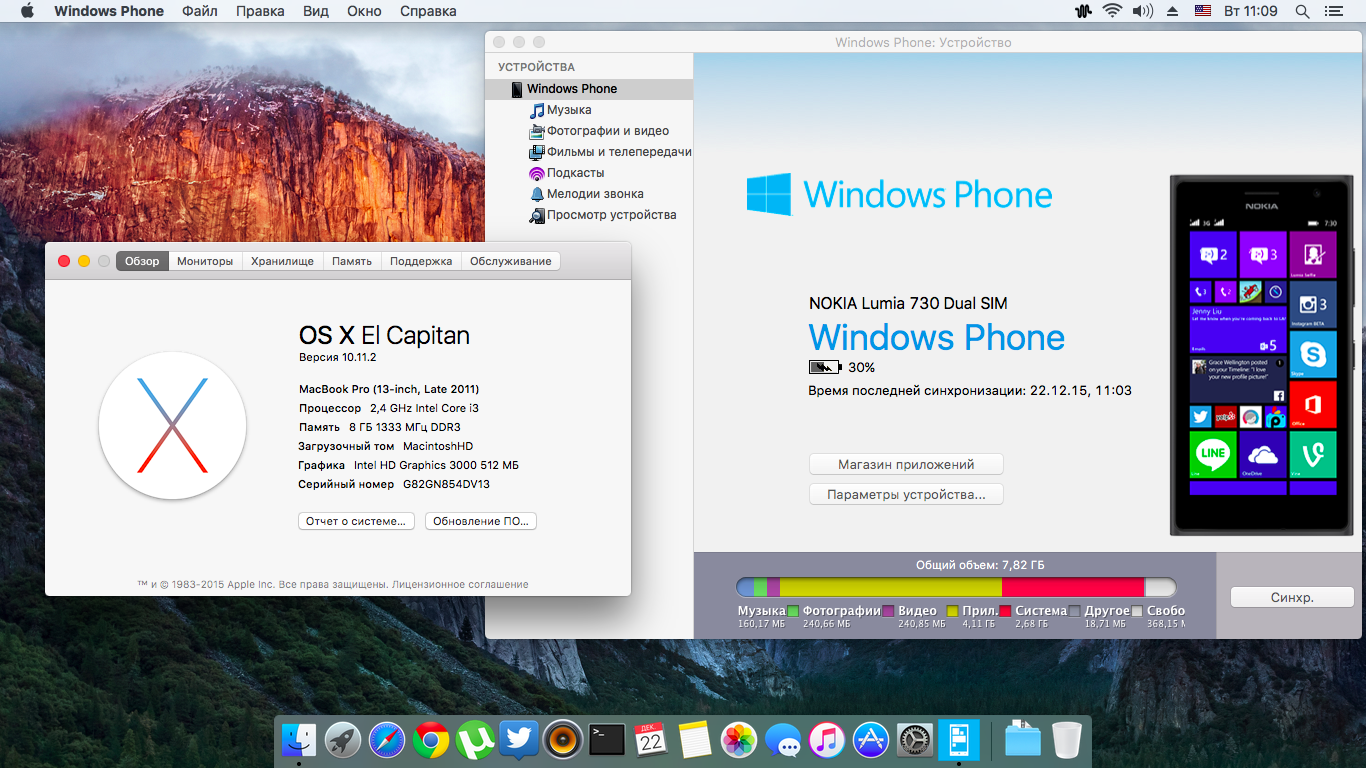Click the Windows logo in device view
The width and height of the screenshot is (1366, 768).
coord(769,194)
